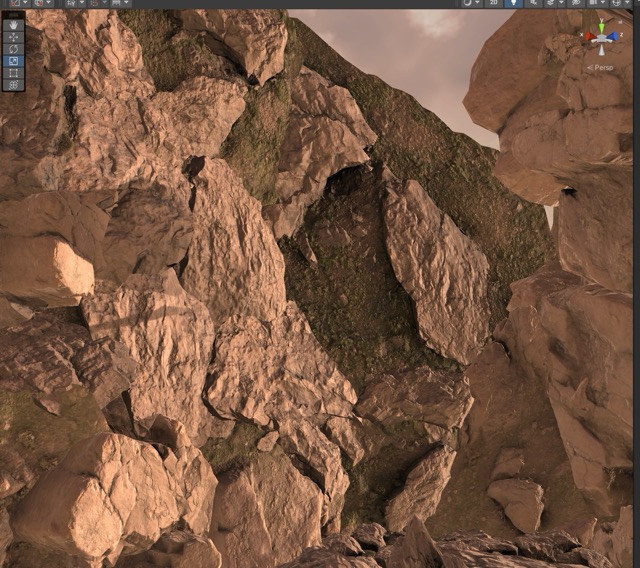Toggle the 2D view button
The width and height of the screenshot is (640, 568).
[493, 2]
